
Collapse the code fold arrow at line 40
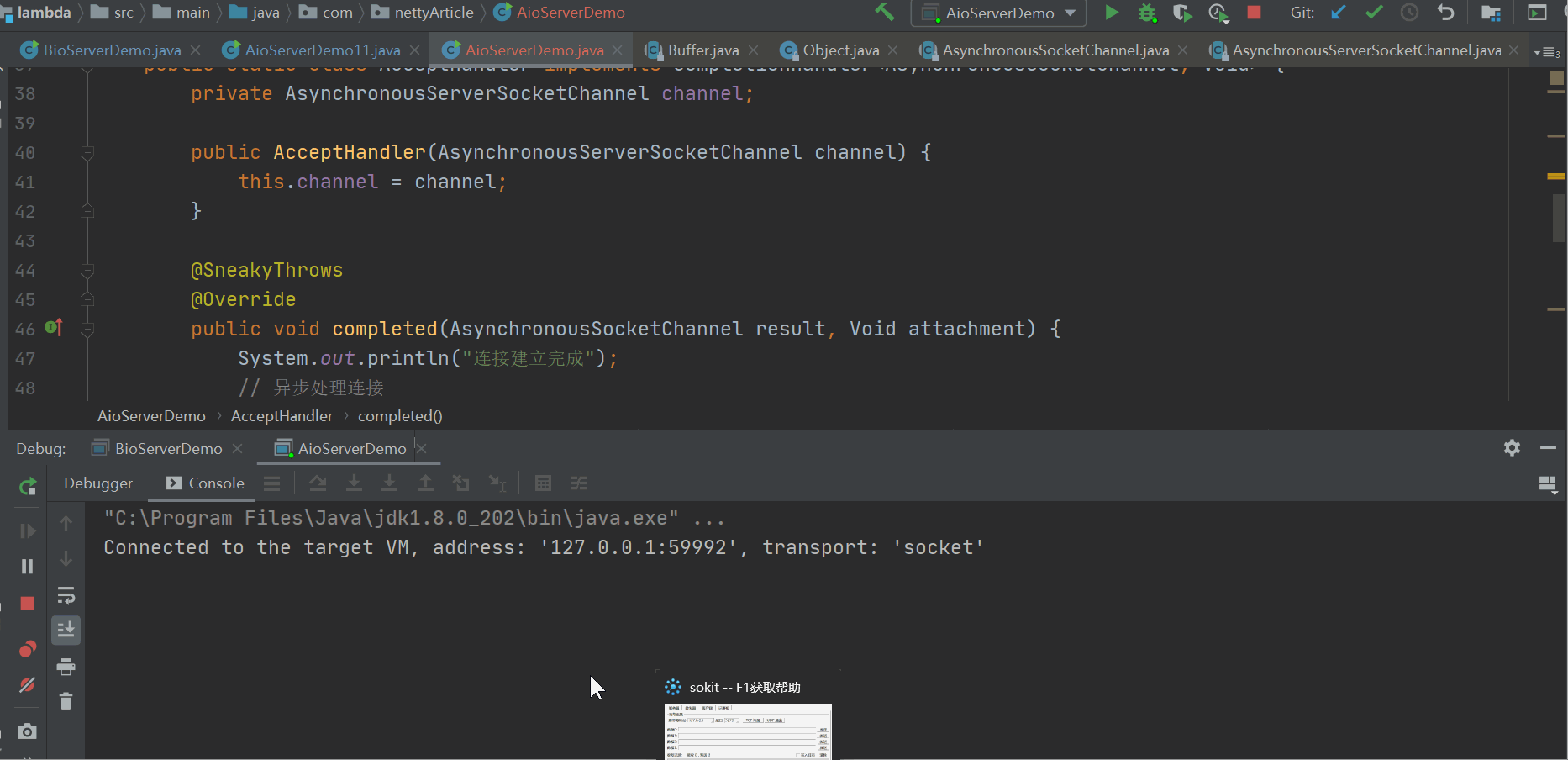(x=87, y=152)
